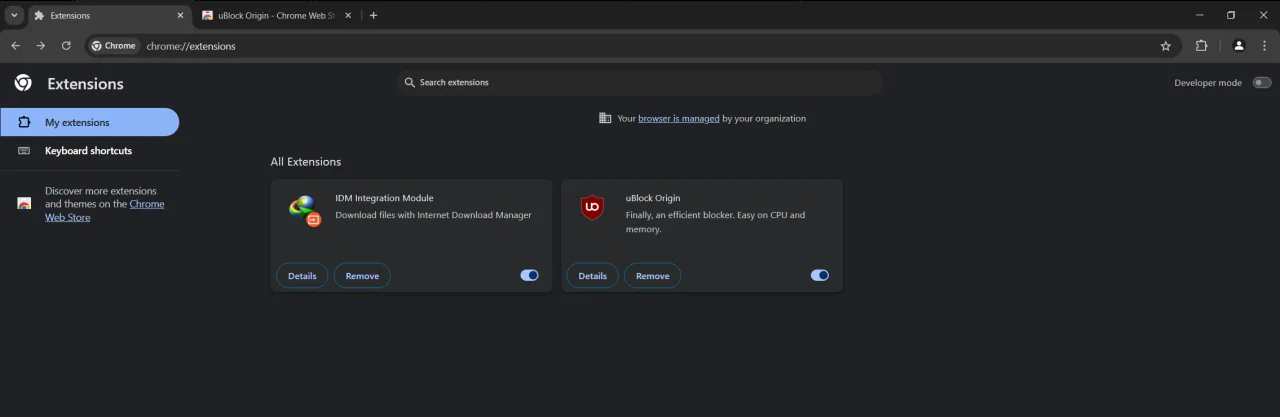Restore down the Chrome window
Screen dimensions: 1280x417
(x=1231, y=15)
